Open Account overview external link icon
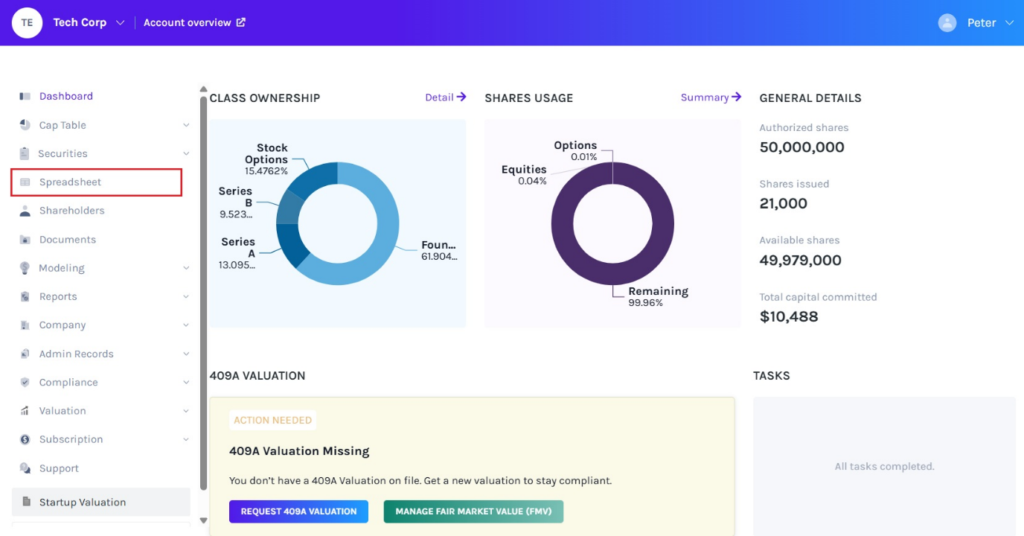The width and height of the screenshot is (1024, 536). [240, 22]
